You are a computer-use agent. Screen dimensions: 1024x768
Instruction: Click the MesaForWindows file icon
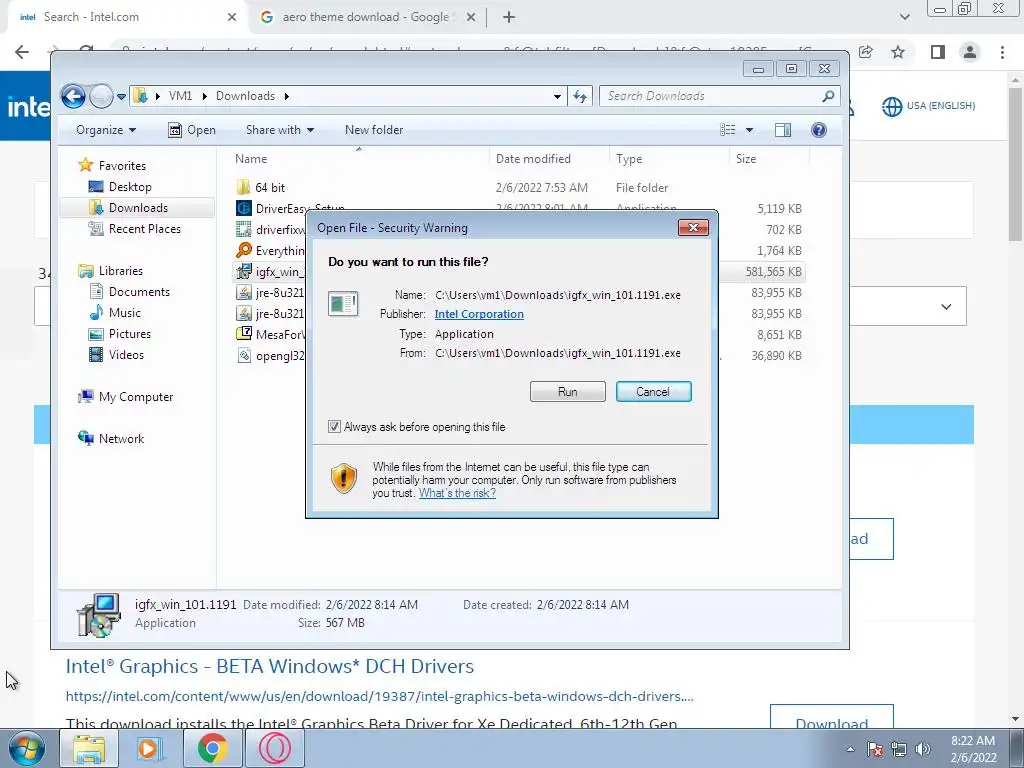244,334
